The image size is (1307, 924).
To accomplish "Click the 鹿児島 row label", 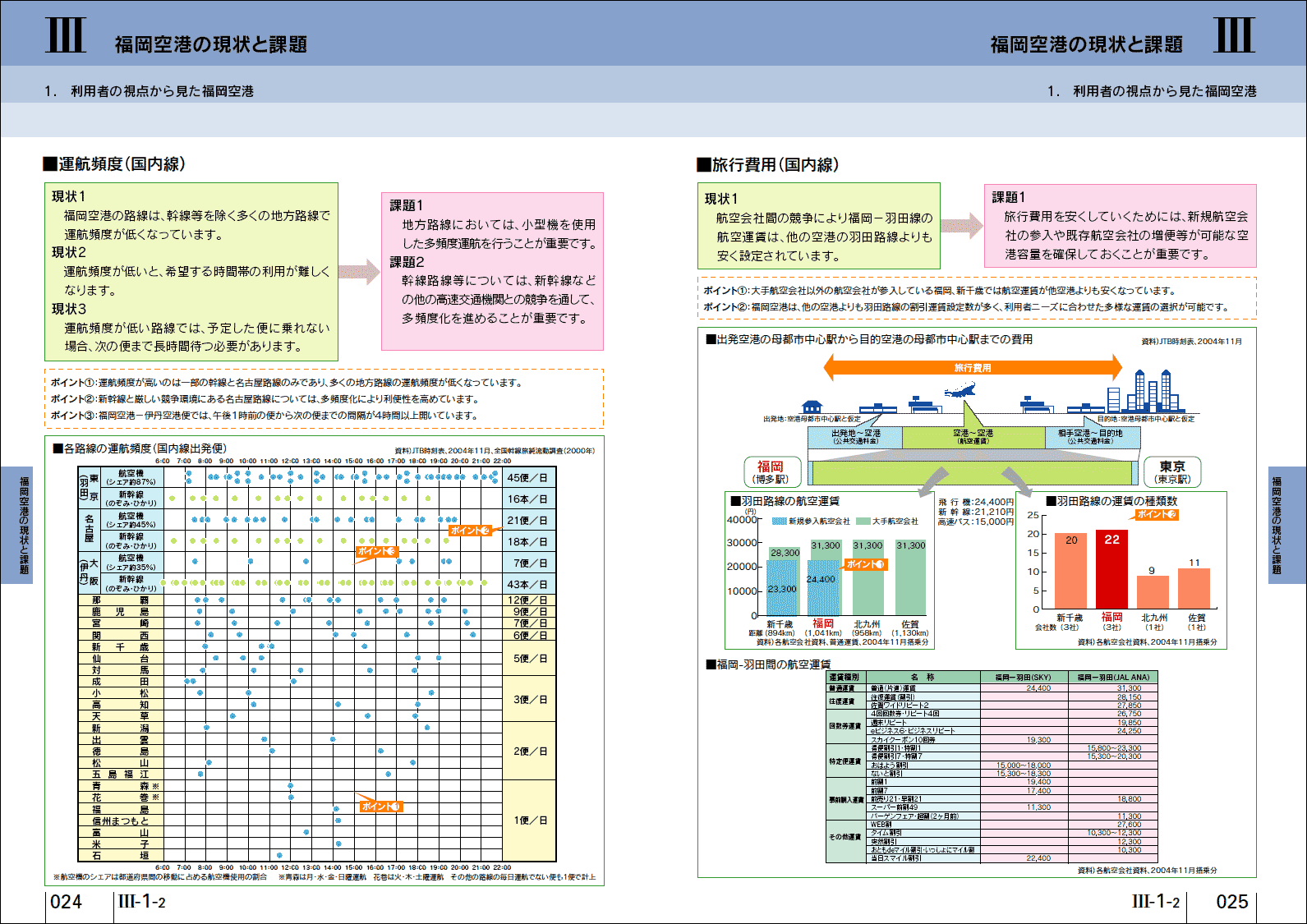I will coord(120,612).
